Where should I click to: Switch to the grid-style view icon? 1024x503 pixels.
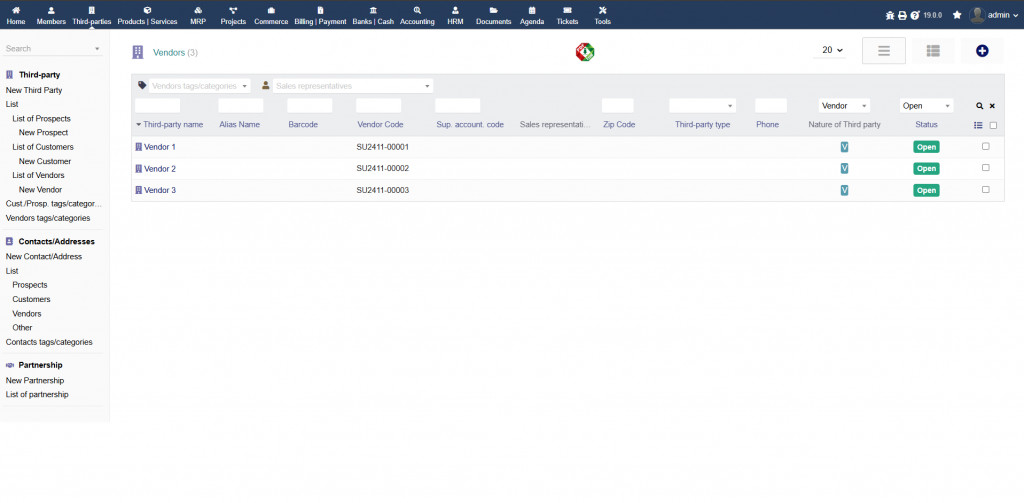[932, 51]
